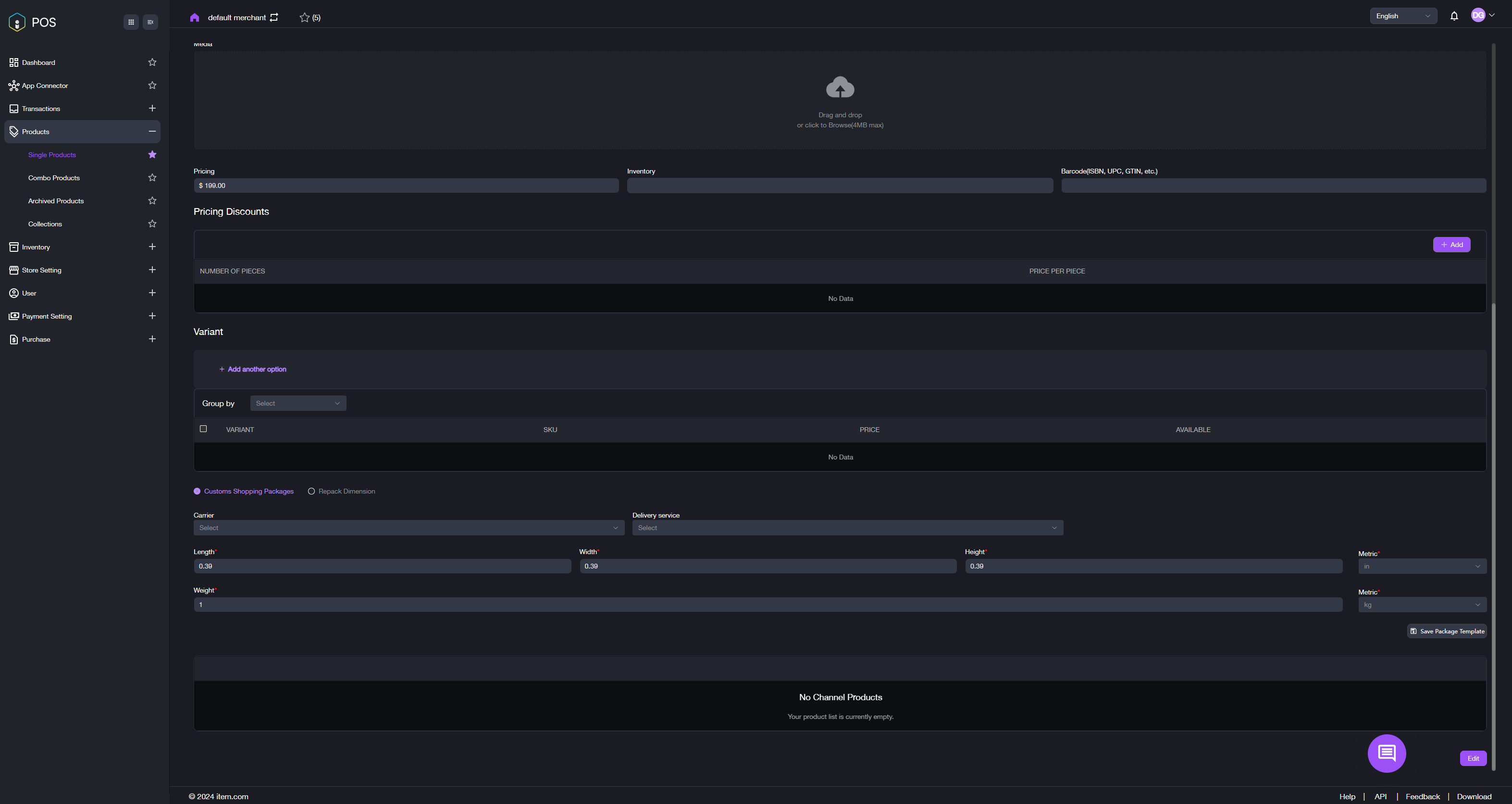Click the home icon in header

point(194,18)
